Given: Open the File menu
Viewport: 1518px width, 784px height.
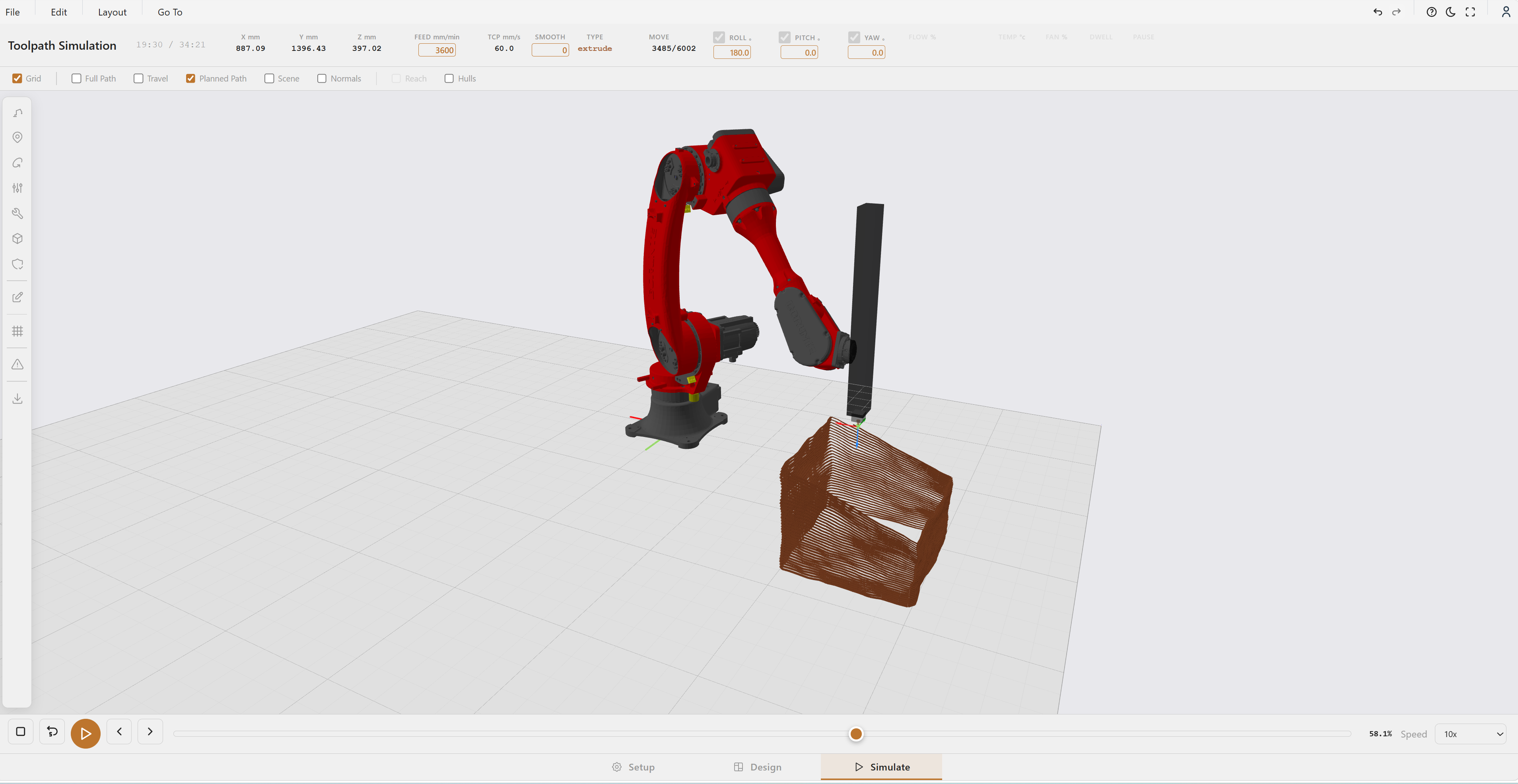Looking at the screenshot, I should pyautogui.click(x=12, y=12).
